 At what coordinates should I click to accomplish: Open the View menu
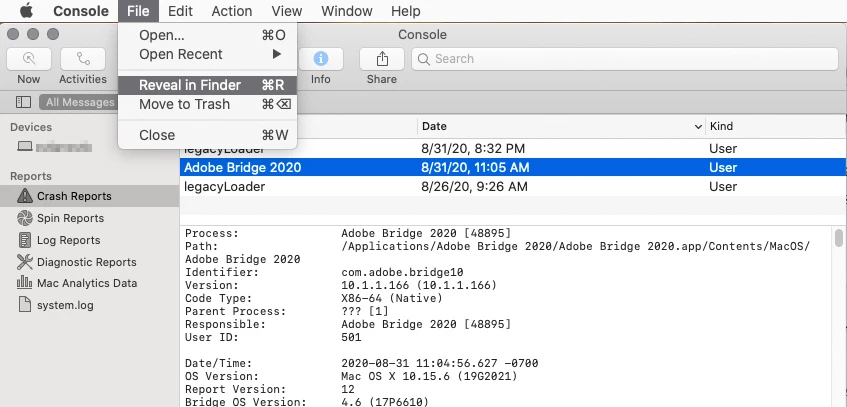pyautogui.click(x=286, y=11)
